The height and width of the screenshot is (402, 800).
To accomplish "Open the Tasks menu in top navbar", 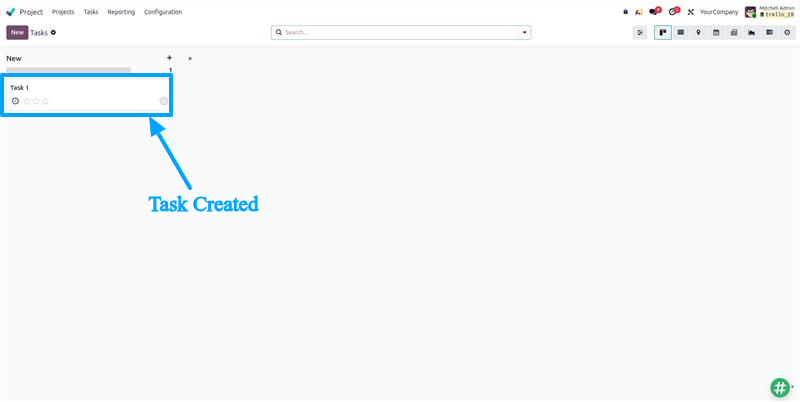I will click(91, 12).
